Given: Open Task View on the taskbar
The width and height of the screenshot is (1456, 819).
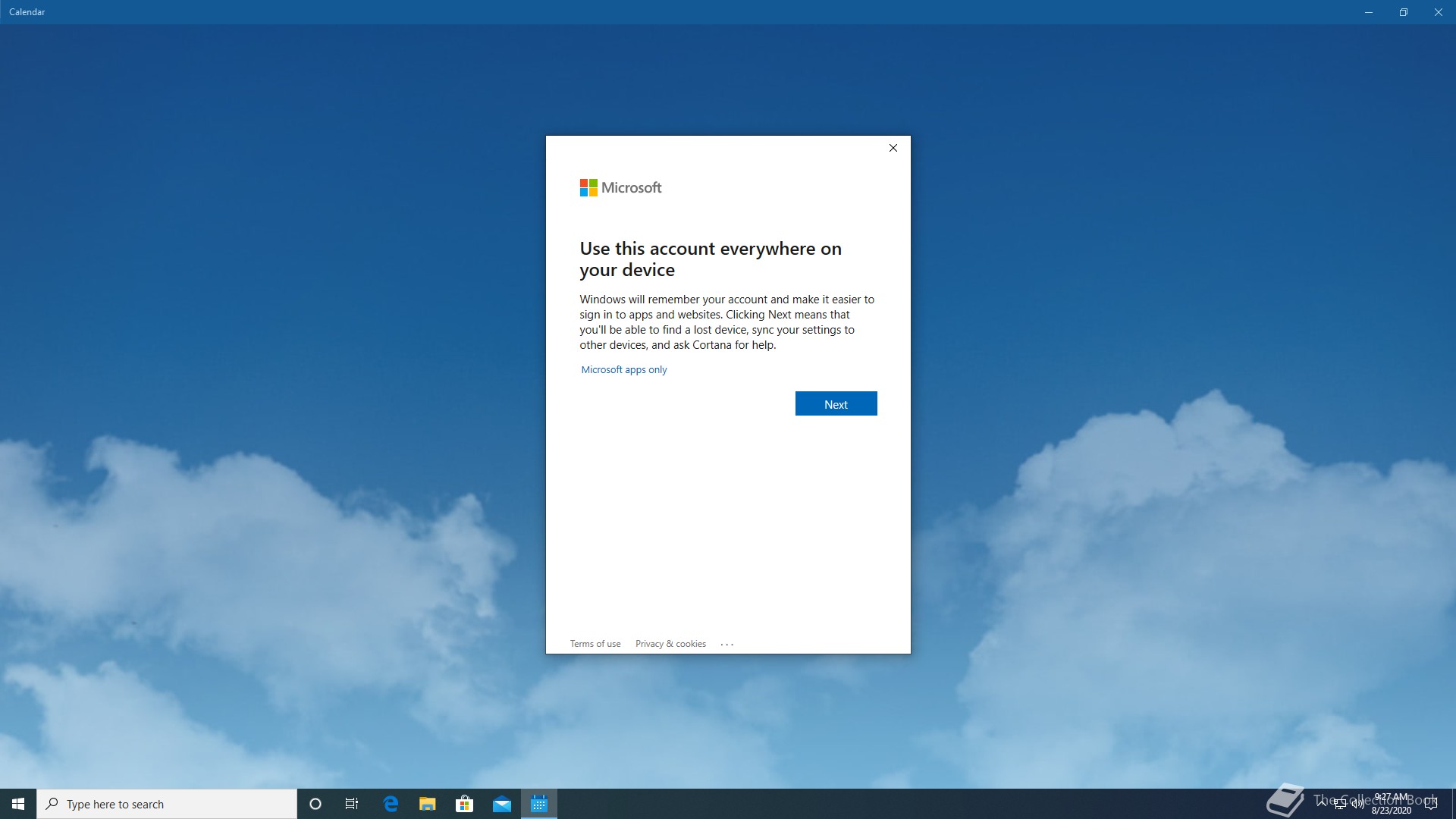Looking at the screenshot, I should click(352, 804).
